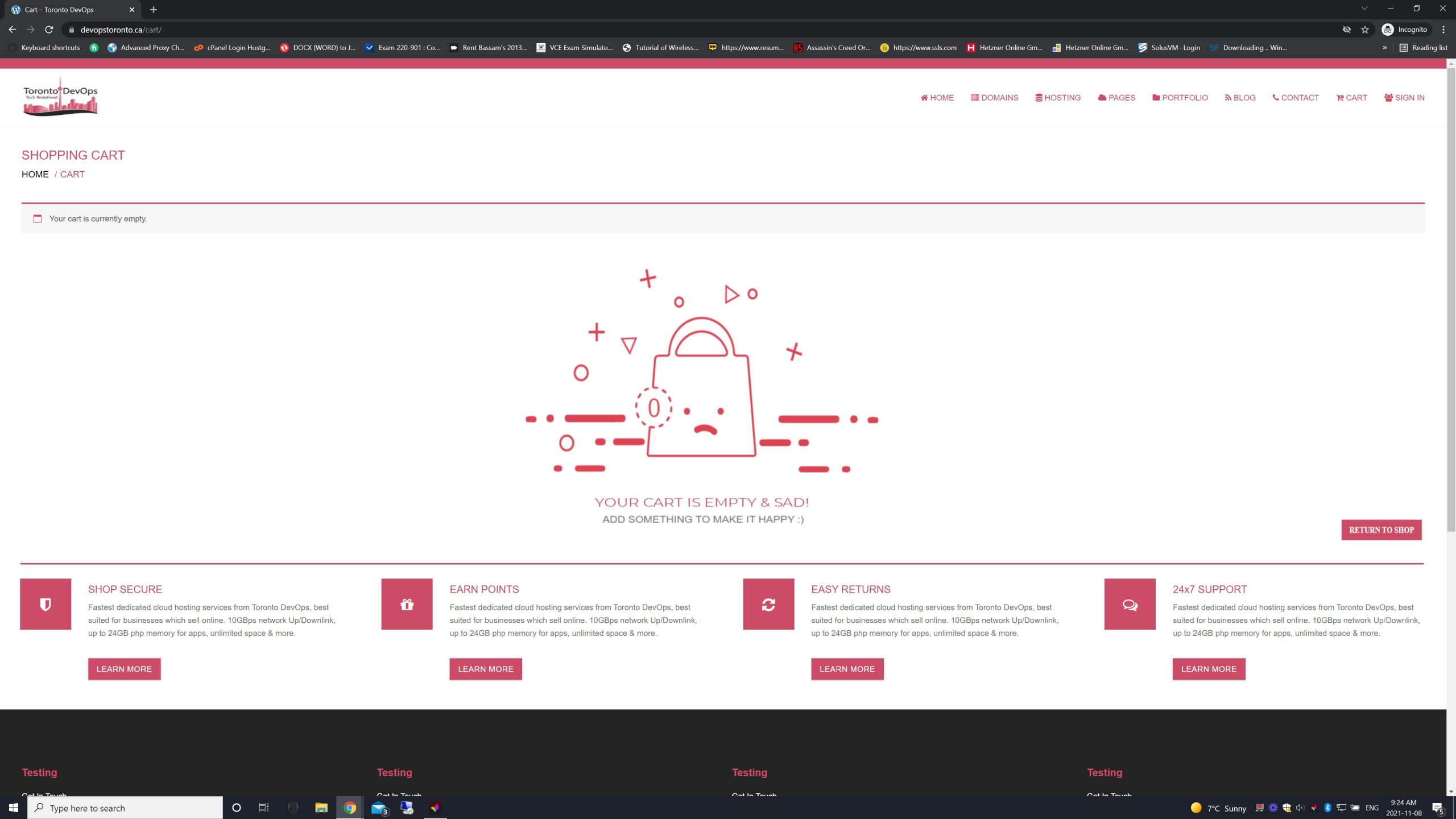Click the Toronto DevOps logo
This screenshot has height=819, width=1456.
[60, 97]
